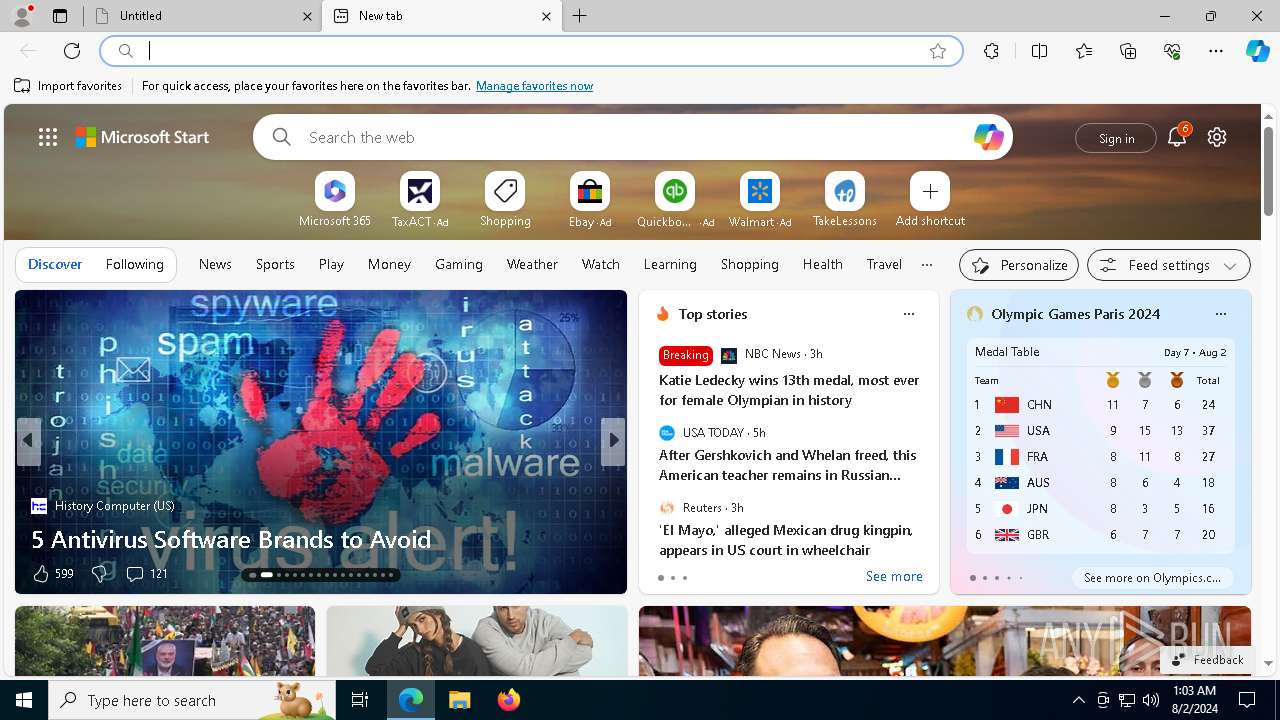Click See more under Top stories

pos(894,577)
